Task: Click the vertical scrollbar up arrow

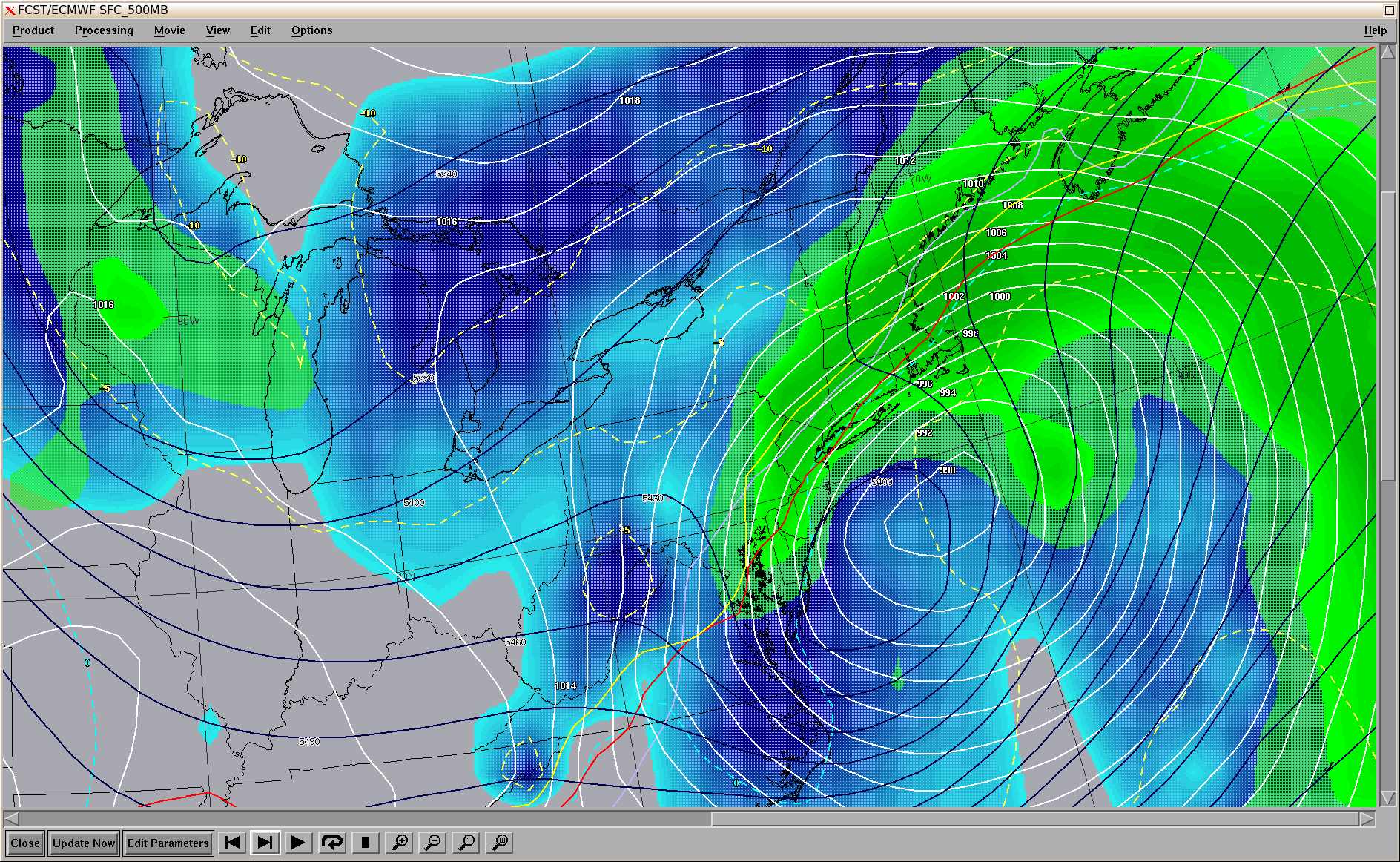Action: pos(1387,53)
